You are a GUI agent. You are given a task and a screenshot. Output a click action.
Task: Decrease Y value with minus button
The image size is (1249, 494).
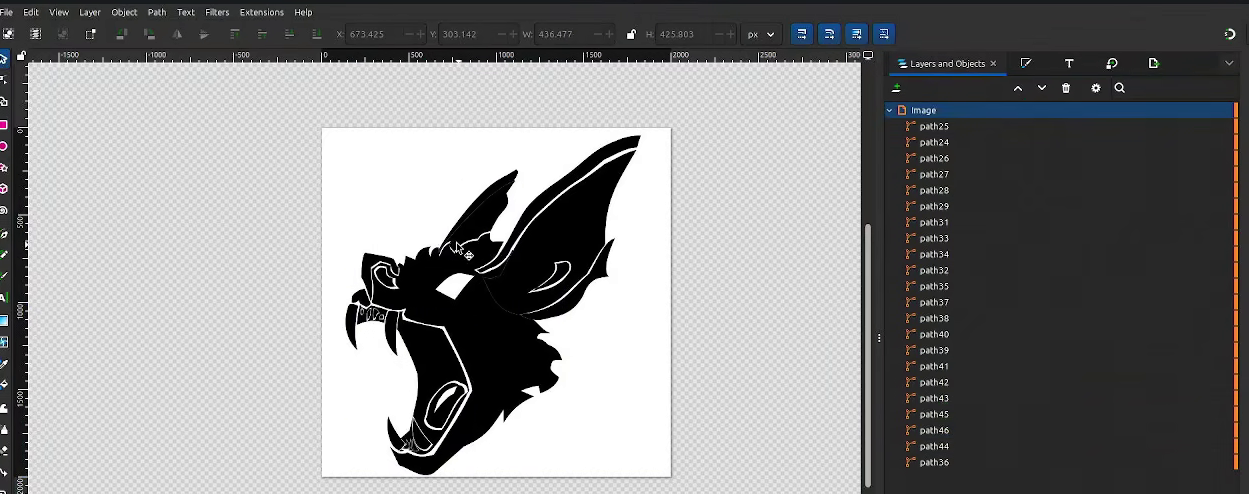coord(502,34)
